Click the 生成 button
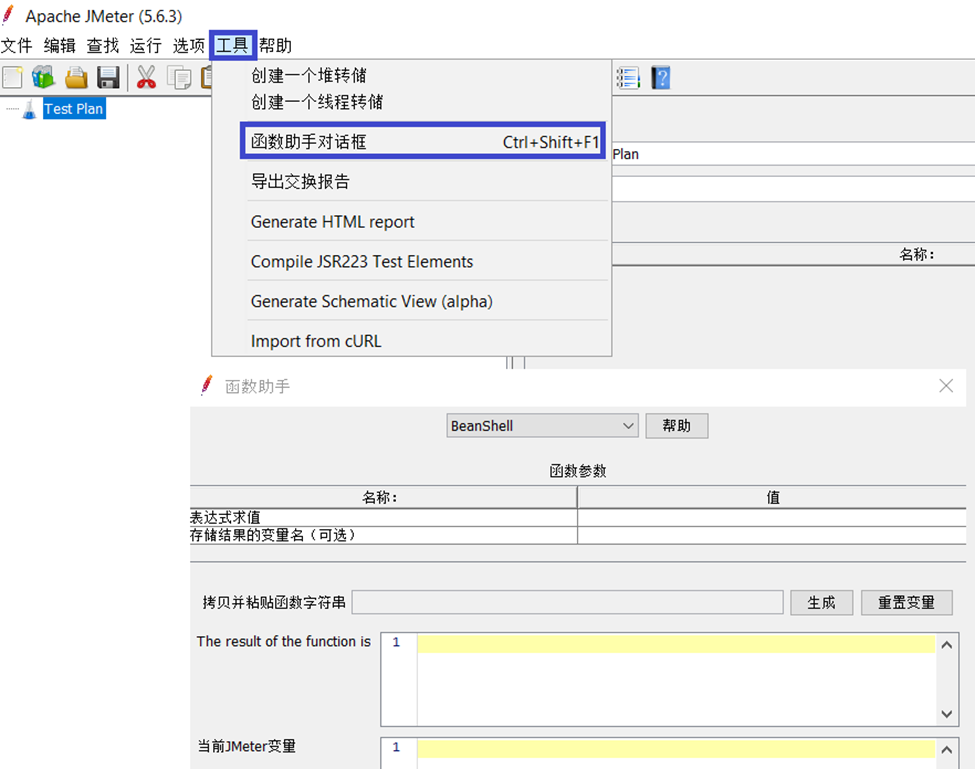 (821, 602)
